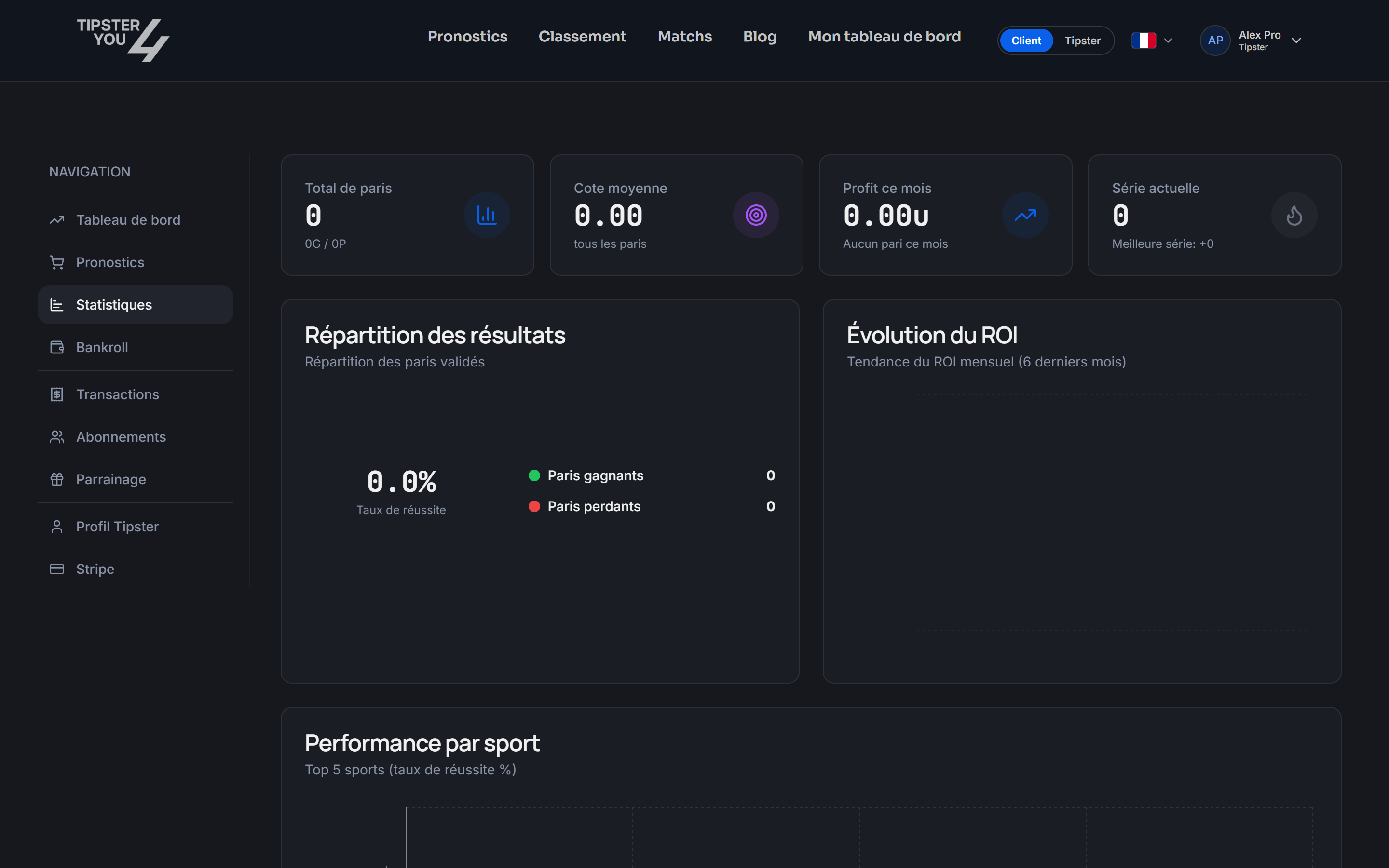Screen dimensions: 1389x868
Task: Click the Bankroll wallet icon
Action: (x=57, y=347)
